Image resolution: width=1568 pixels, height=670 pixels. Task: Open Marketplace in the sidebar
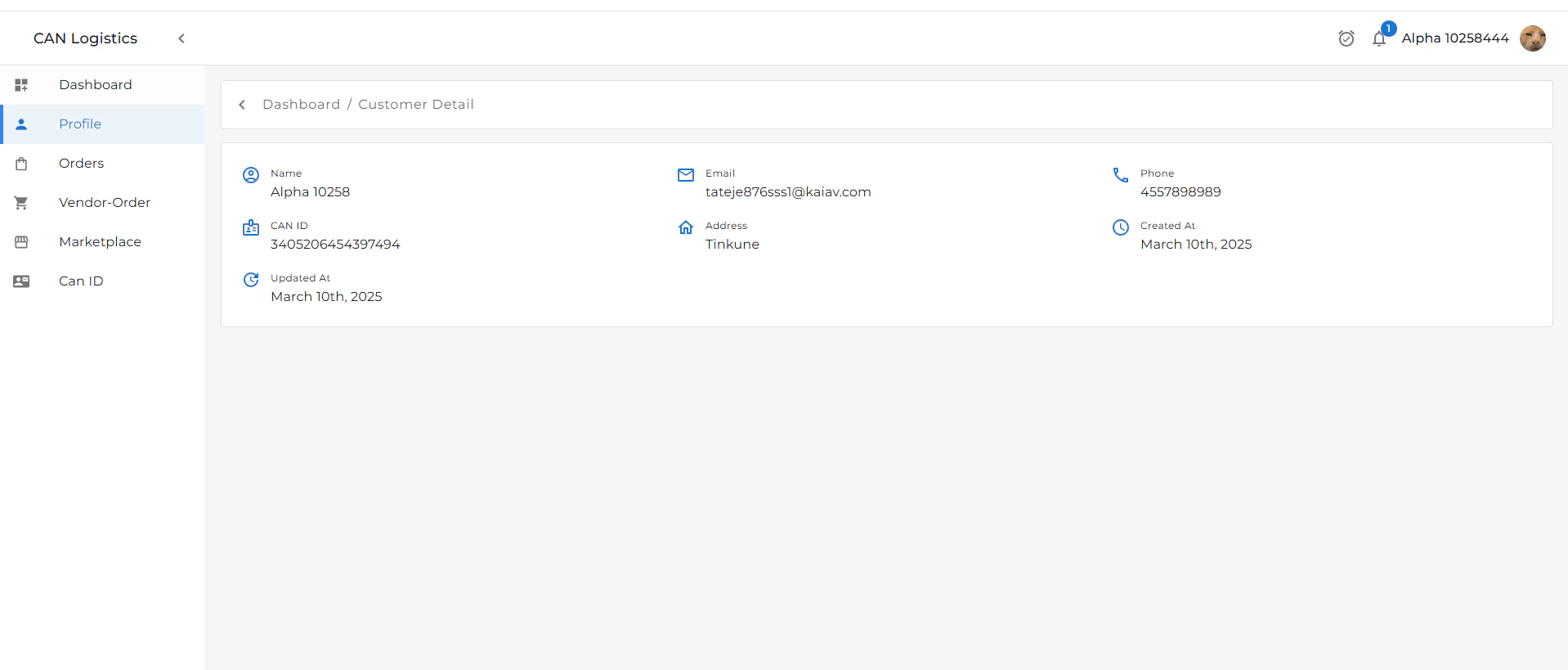pyautogui.click(x=102, y=242)
